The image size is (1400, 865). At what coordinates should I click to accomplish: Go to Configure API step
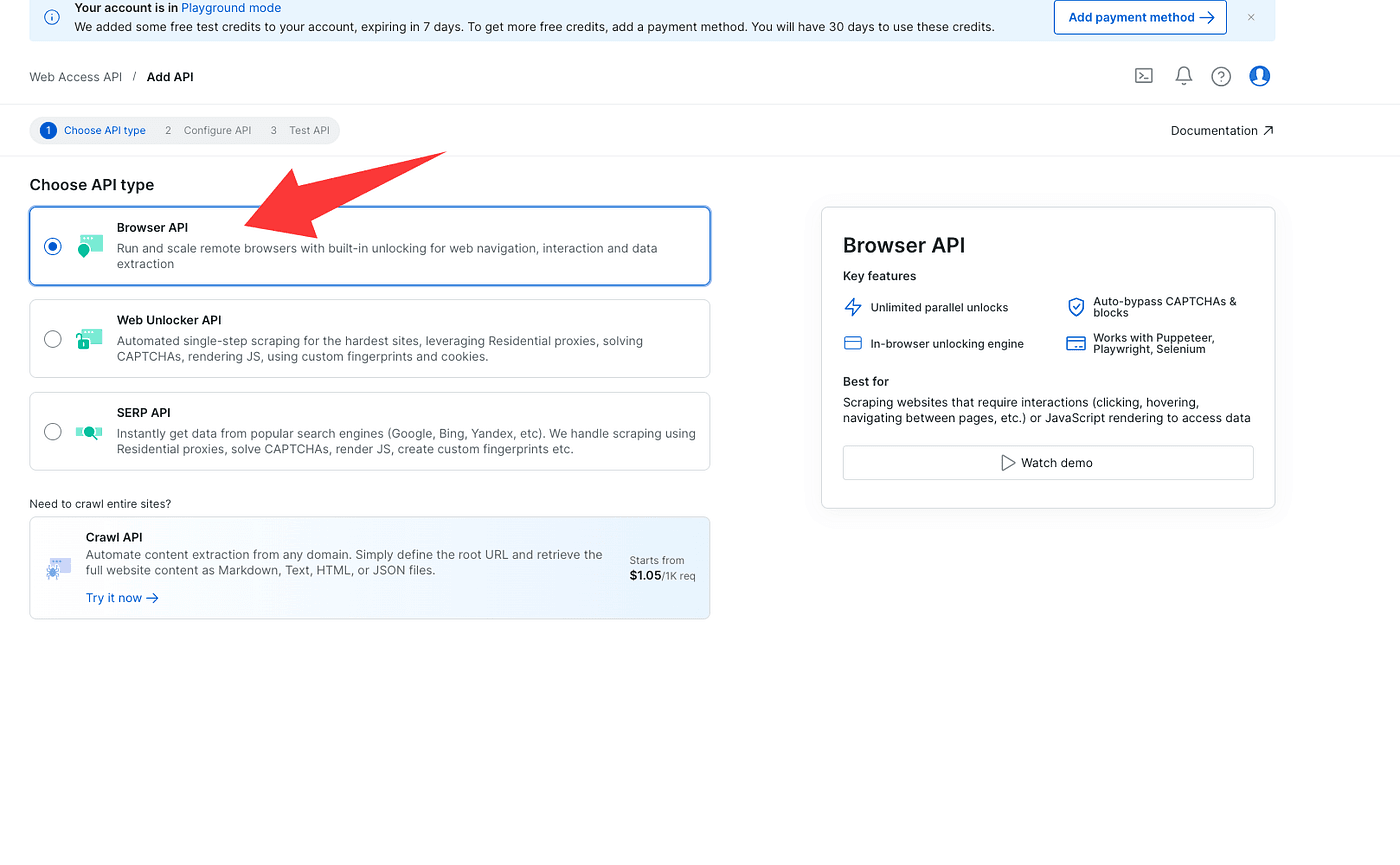(208, 131)
